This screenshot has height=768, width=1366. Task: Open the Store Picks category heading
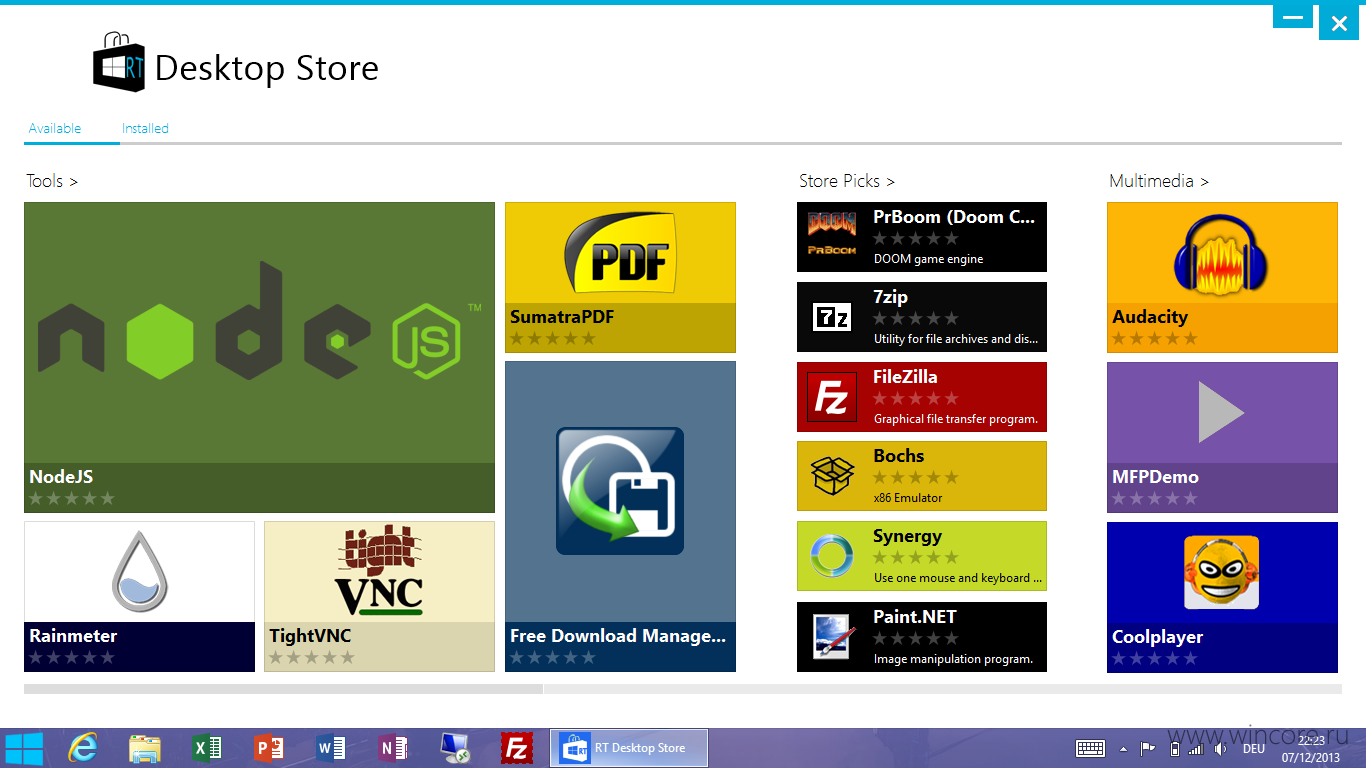pyautogui.click(x=847, y=181)
